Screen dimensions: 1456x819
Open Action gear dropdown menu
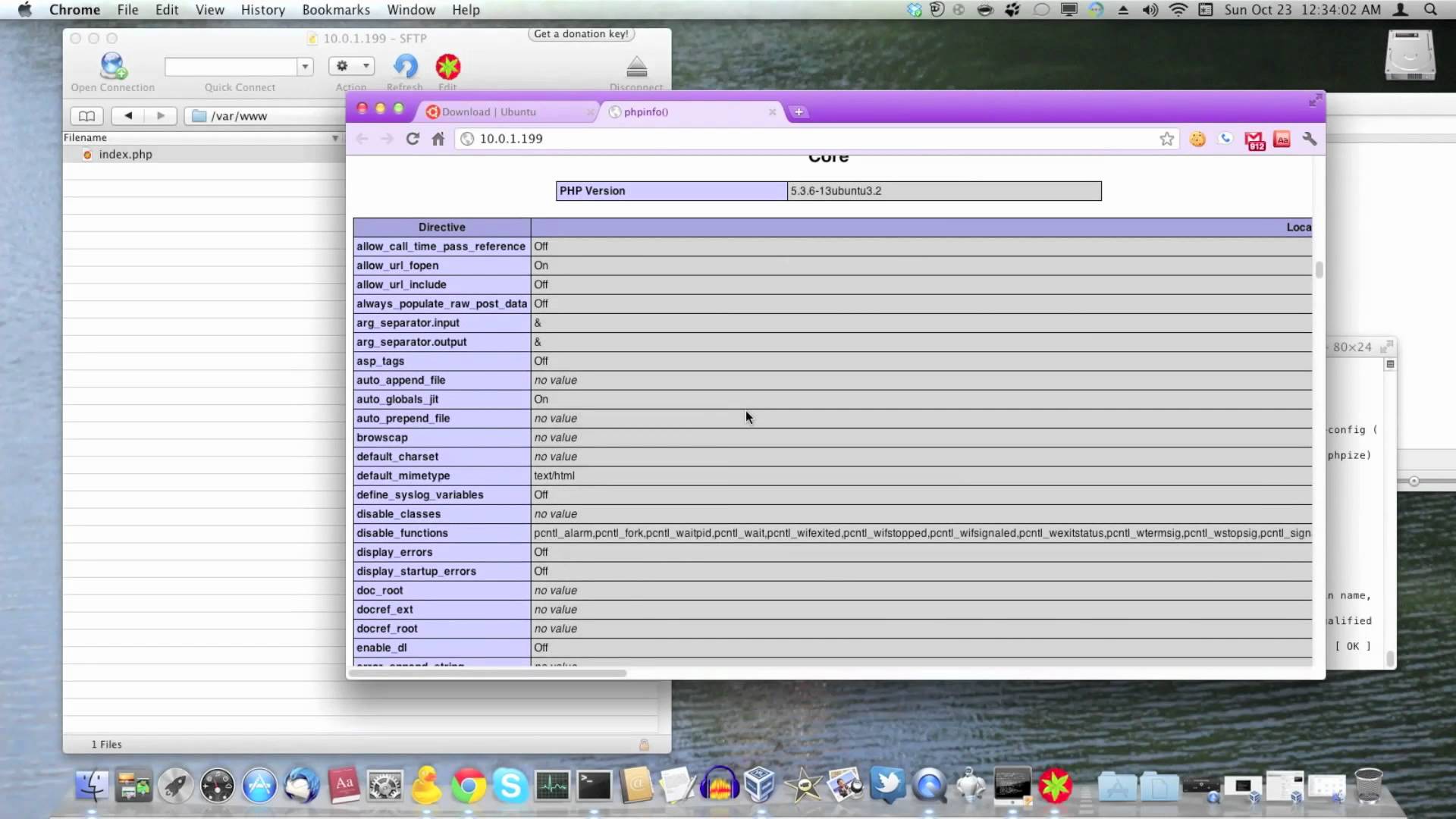click(x=351, y=67)
